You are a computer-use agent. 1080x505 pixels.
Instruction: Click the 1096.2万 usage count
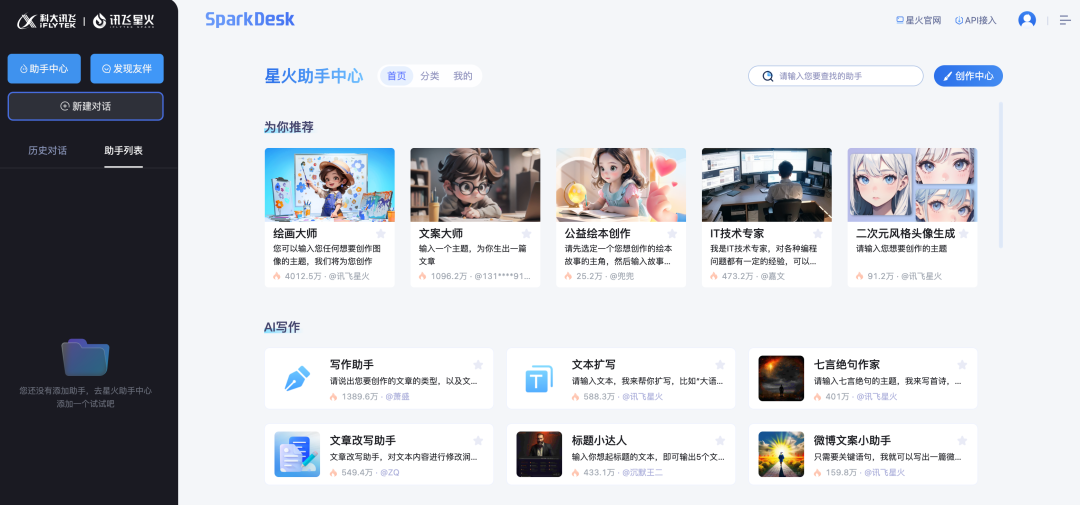(x=448, y=276)
